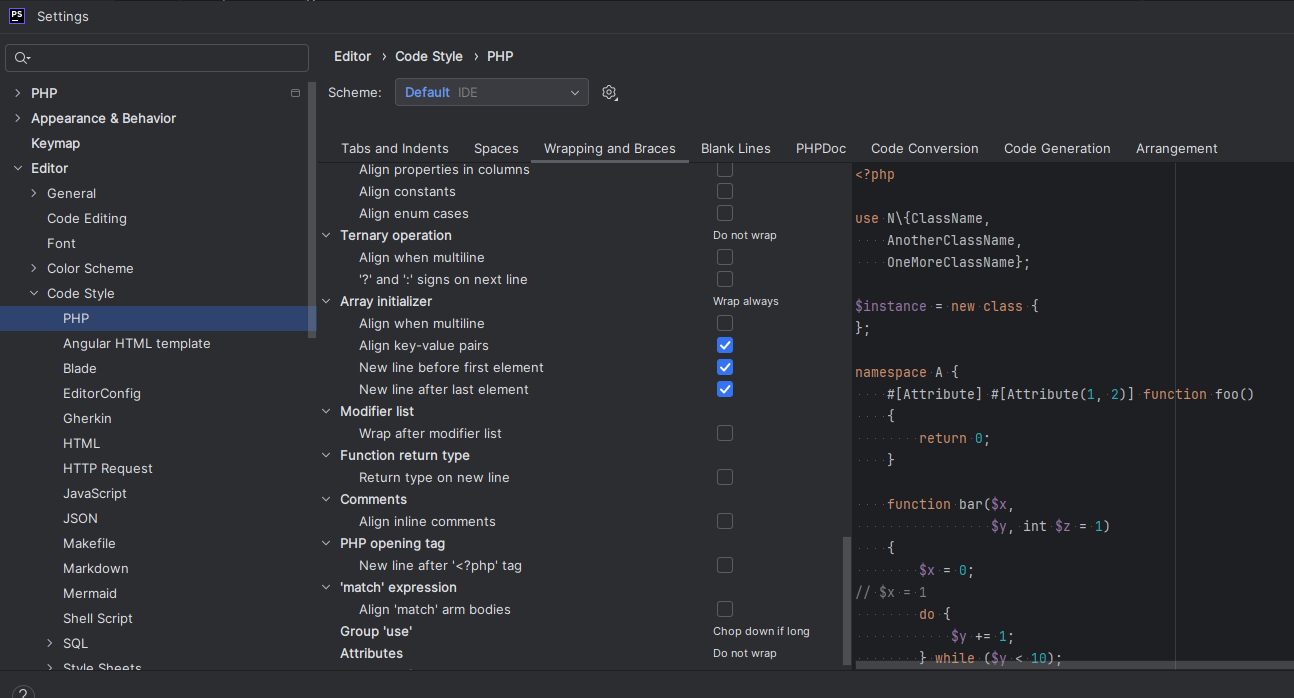Enable Wrap after modifier list checkbox
Image resolution: width=1294 pixels, height=698 pixels.
[725, 433]
